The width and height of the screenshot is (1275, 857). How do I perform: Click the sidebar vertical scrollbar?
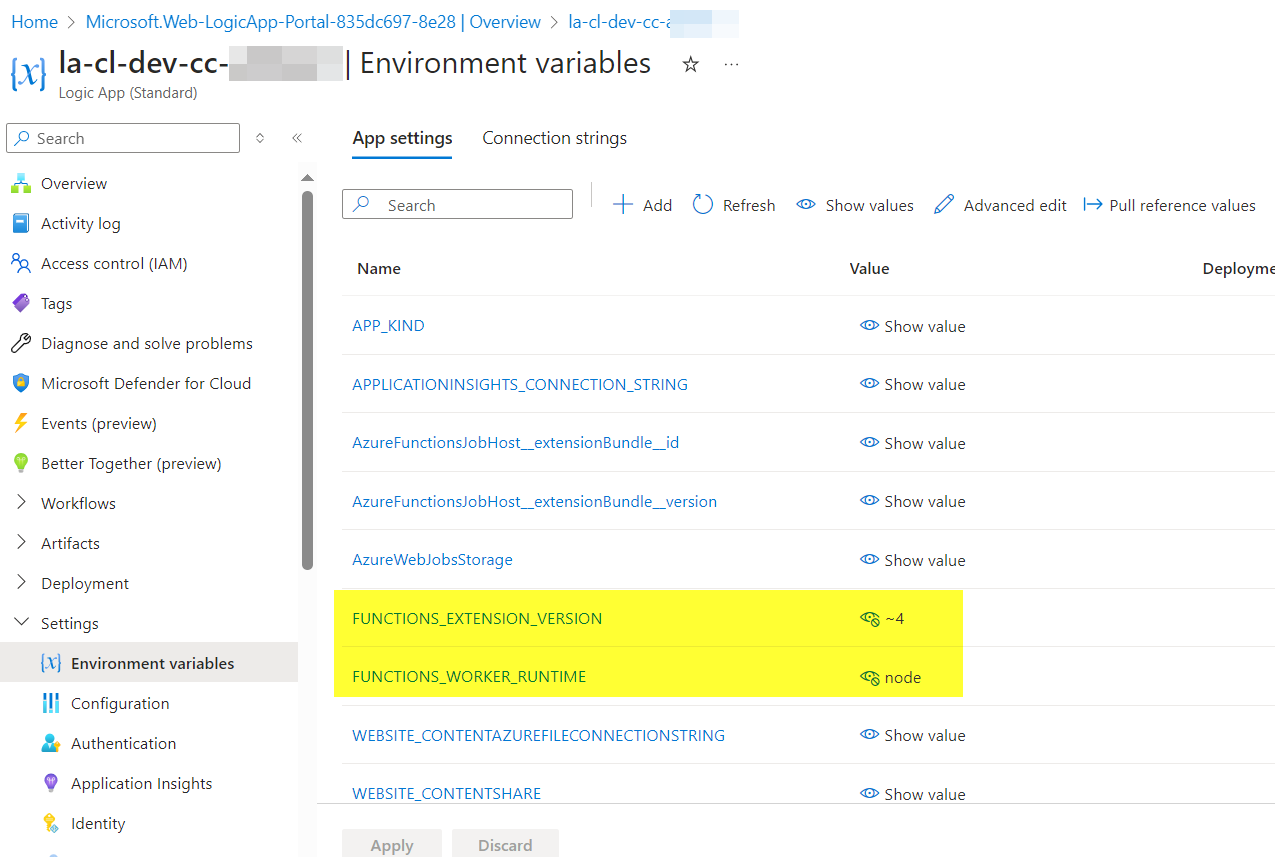[307, 380]
